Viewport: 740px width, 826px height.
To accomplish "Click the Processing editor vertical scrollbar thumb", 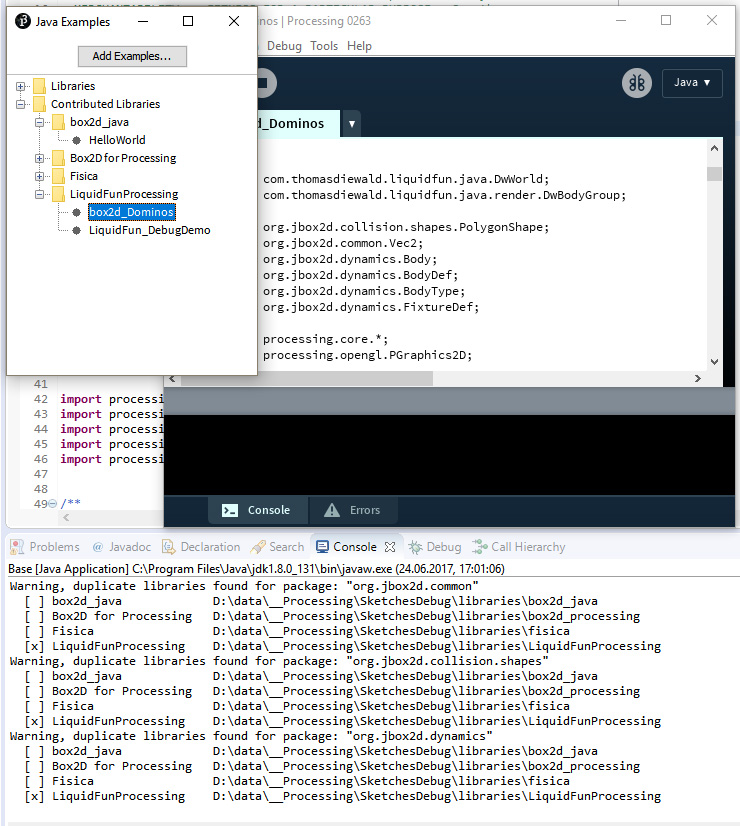I will click(x=714, y=174).
